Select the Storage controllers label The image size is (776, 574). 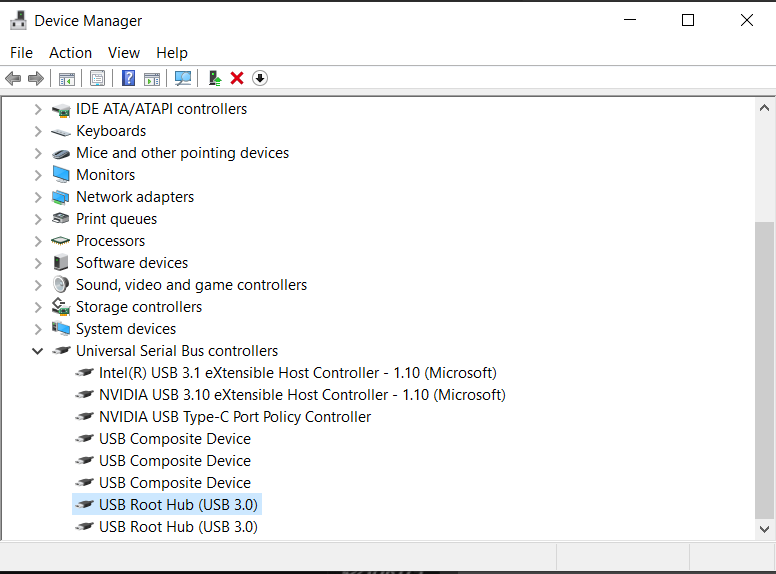[139, 307]
